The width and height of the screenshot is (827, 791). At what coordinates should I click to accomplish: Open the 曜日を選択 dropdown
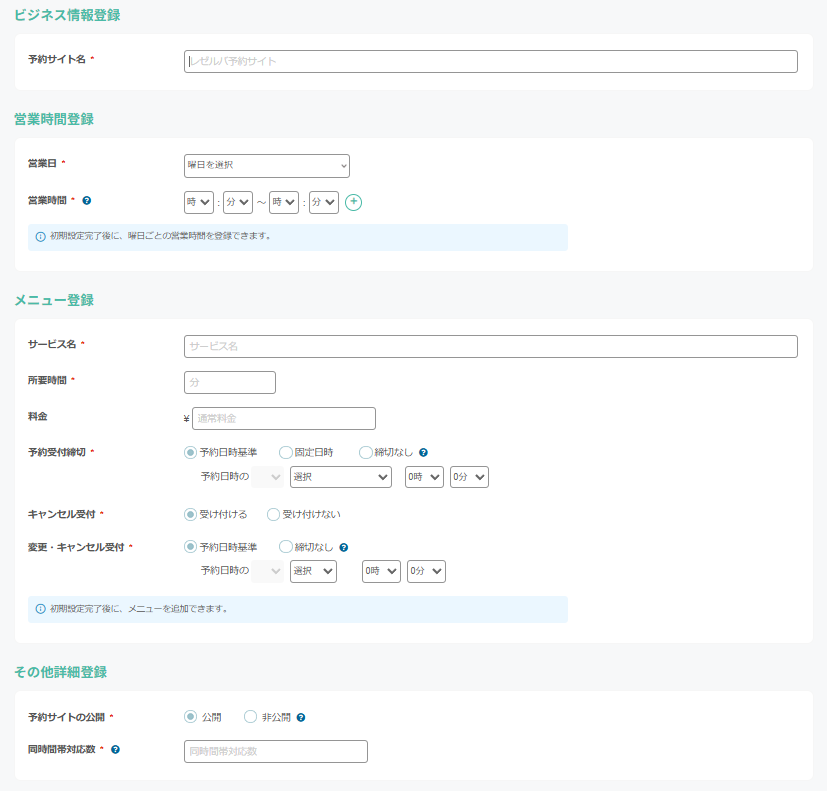(267, 165)
